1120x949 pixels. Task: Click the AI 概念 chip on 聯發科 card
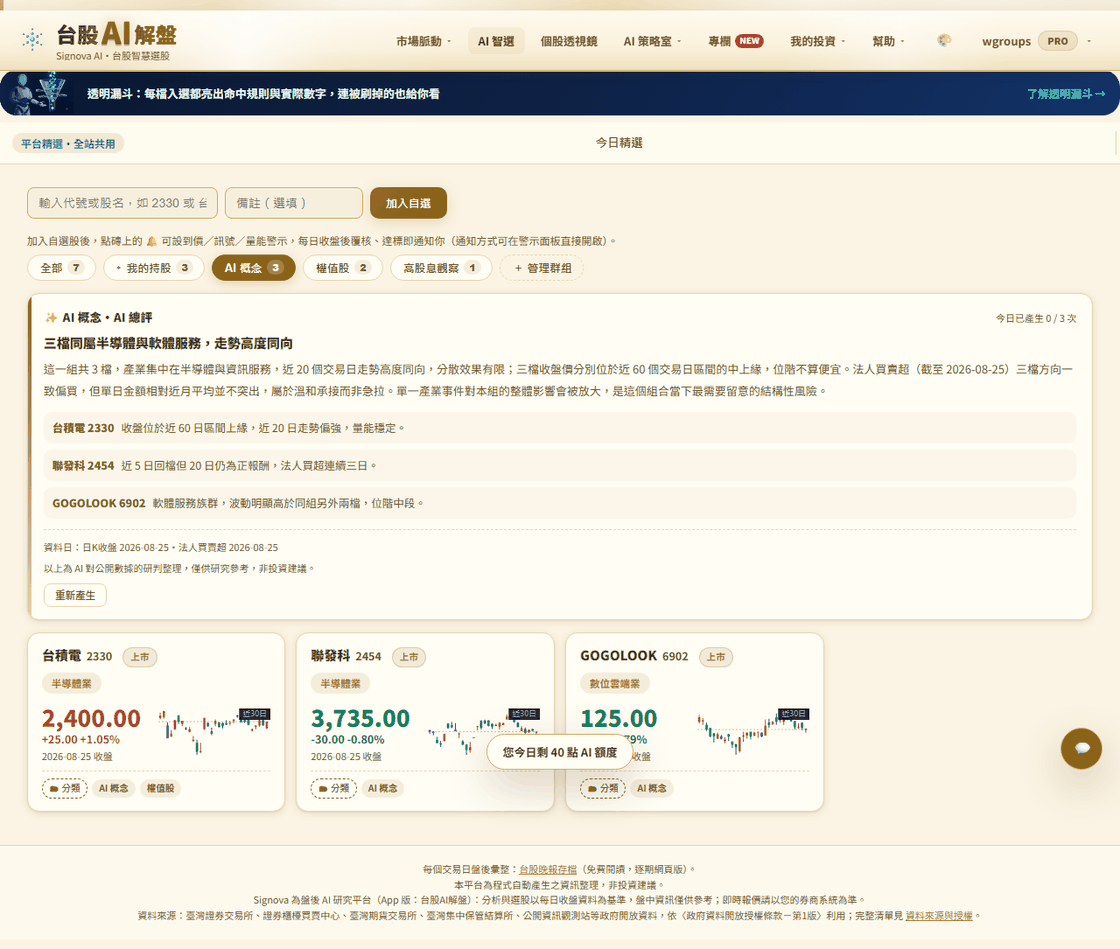(x=383, y=788)
